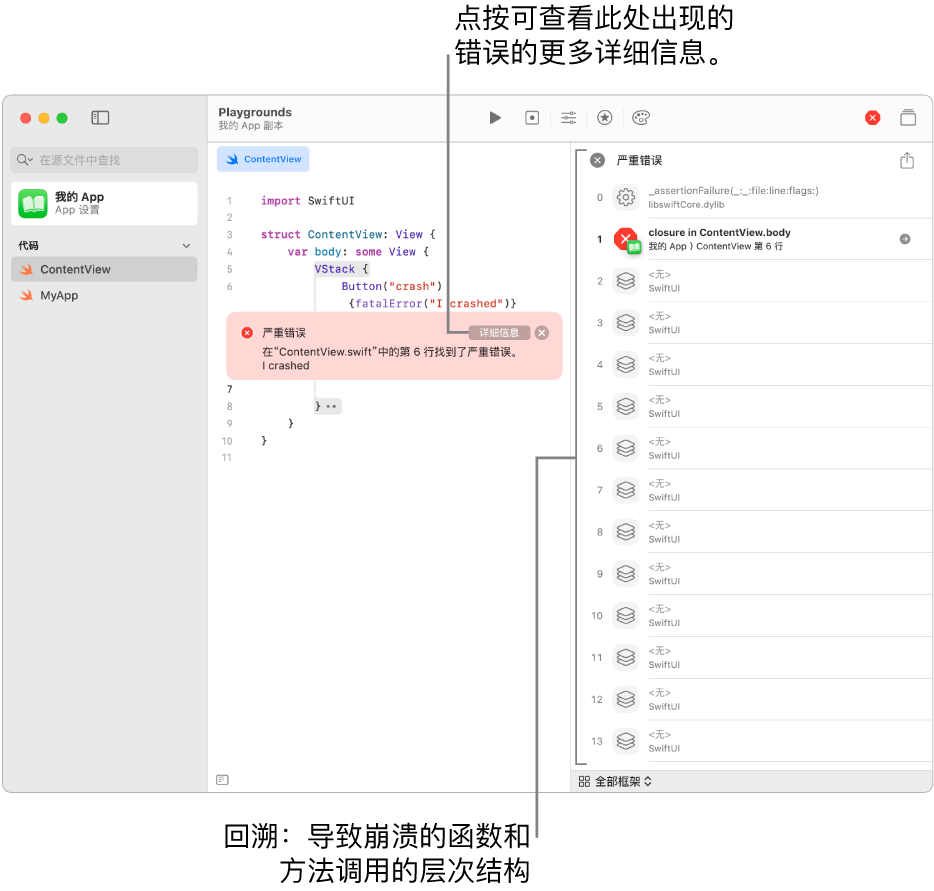Click the stop/step-through square icon
This screenshot has height=891, width=934.
[x=532, y=118]
